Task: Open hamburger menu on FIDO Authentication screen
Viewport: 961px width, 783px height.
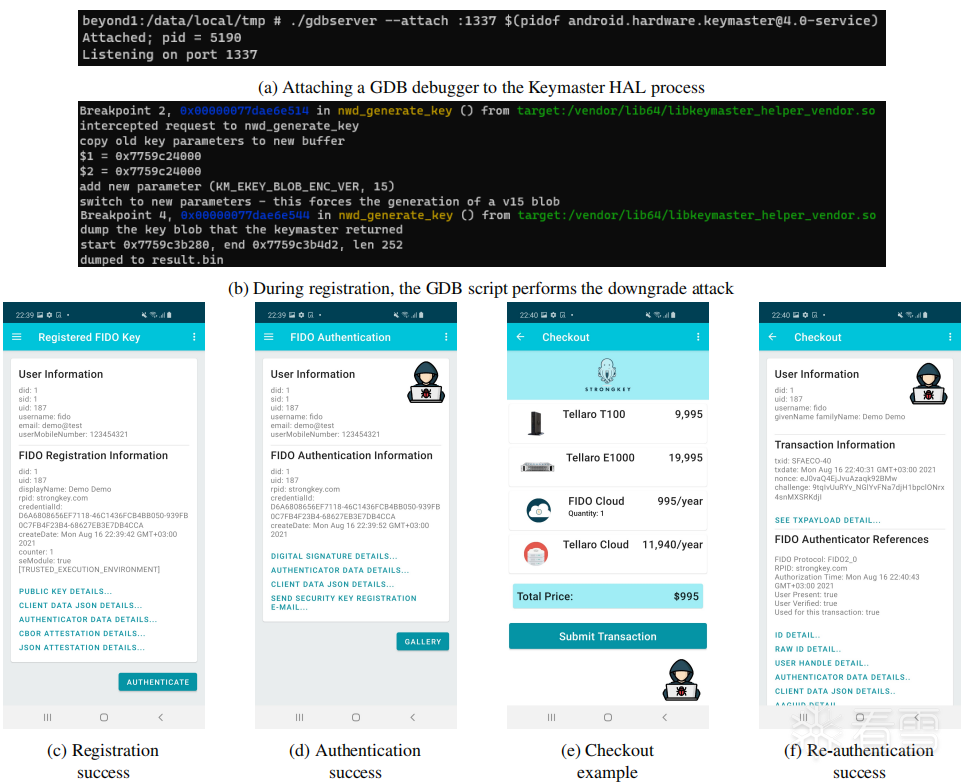Action: [268, 337]
